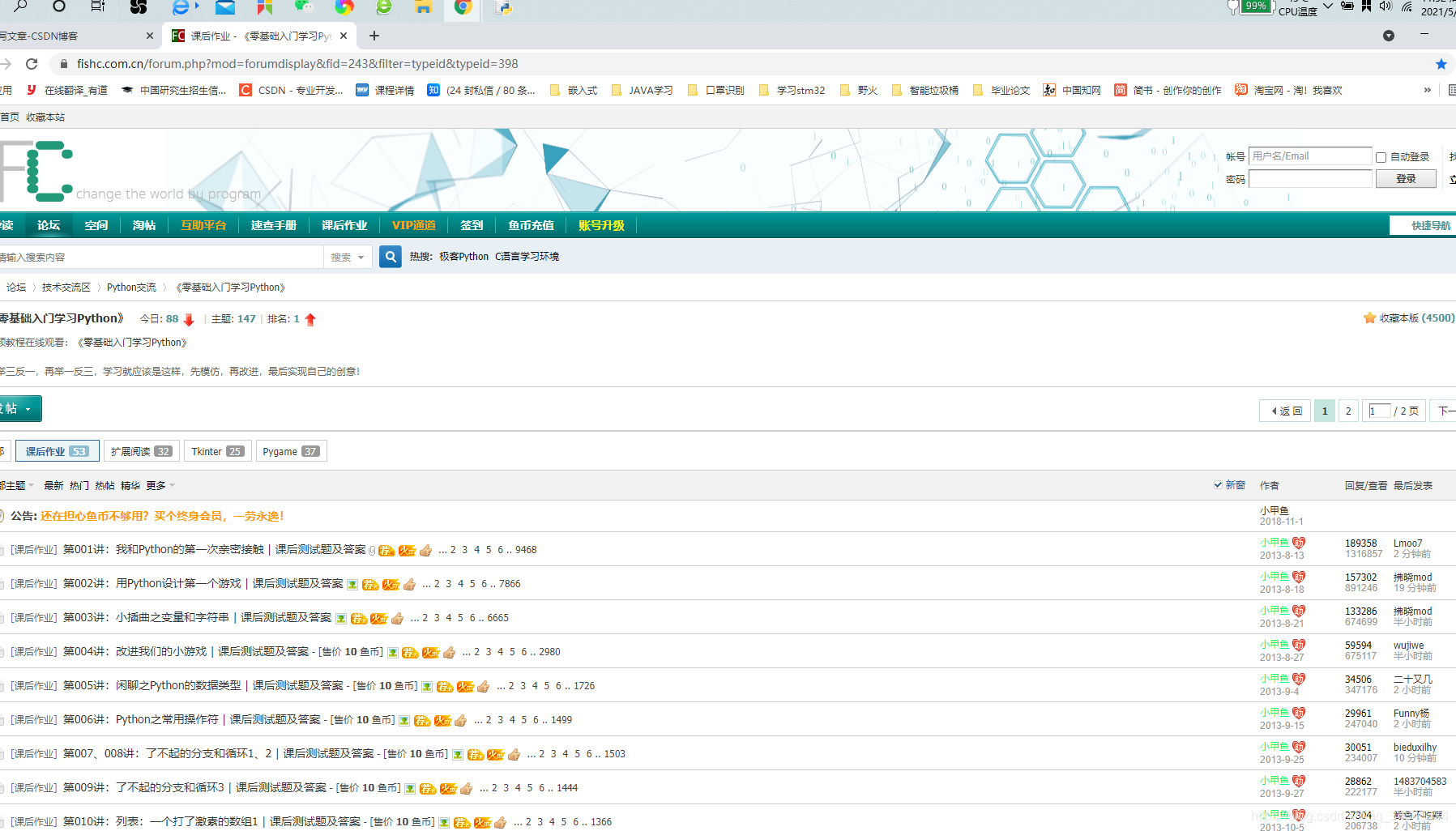Switch to 扩展阅读 category tab
1456x831 pixels.
(142, 451)
